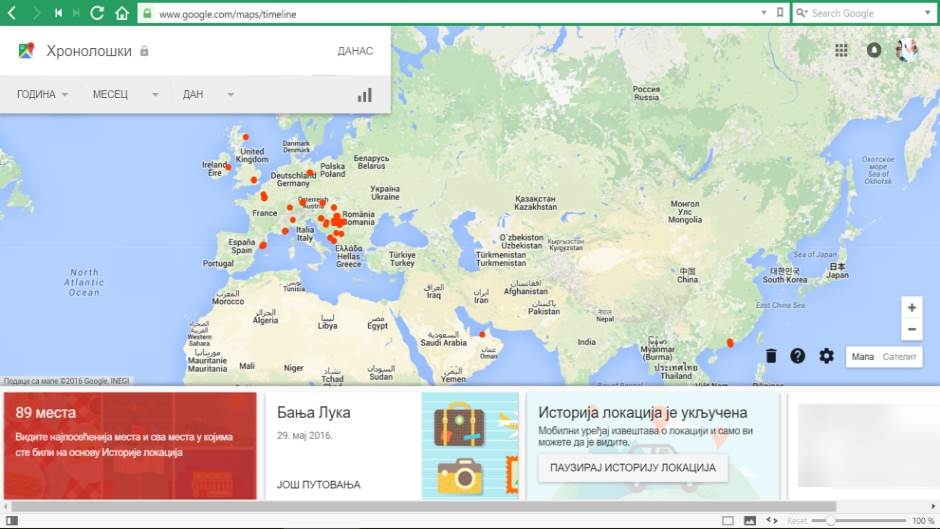Open Google notifications bell
This screenshot has height=529, width=940.
point(874,50)
